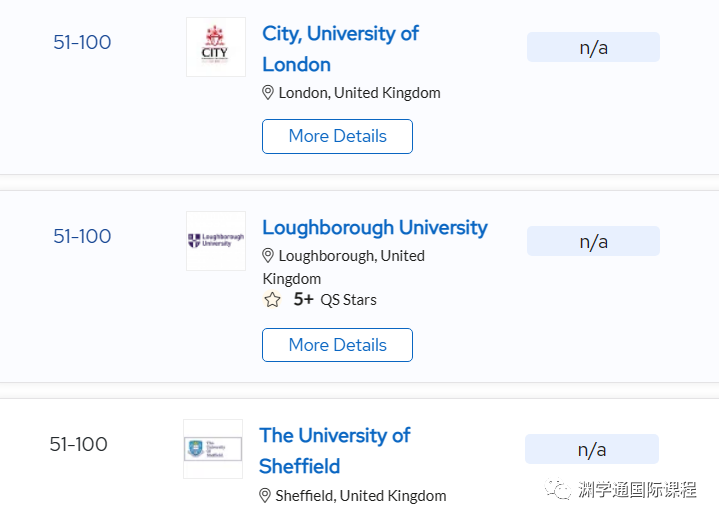Click the location pin beside Sheffield, United Kingdom

(x=265, y=496)
